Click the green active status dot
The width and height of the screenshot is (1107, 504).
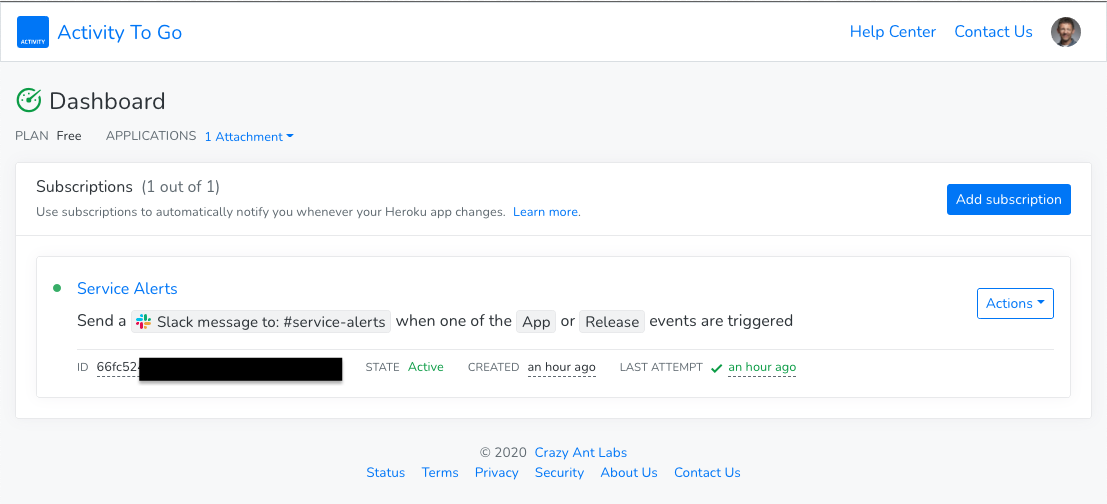click(57, 288)
